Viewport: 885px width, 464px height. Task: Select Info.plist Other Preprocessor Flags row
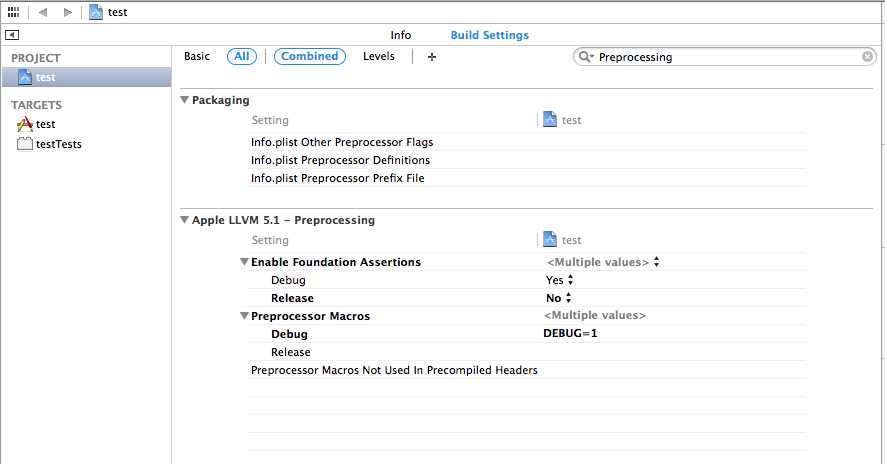(x=528, y=142)
